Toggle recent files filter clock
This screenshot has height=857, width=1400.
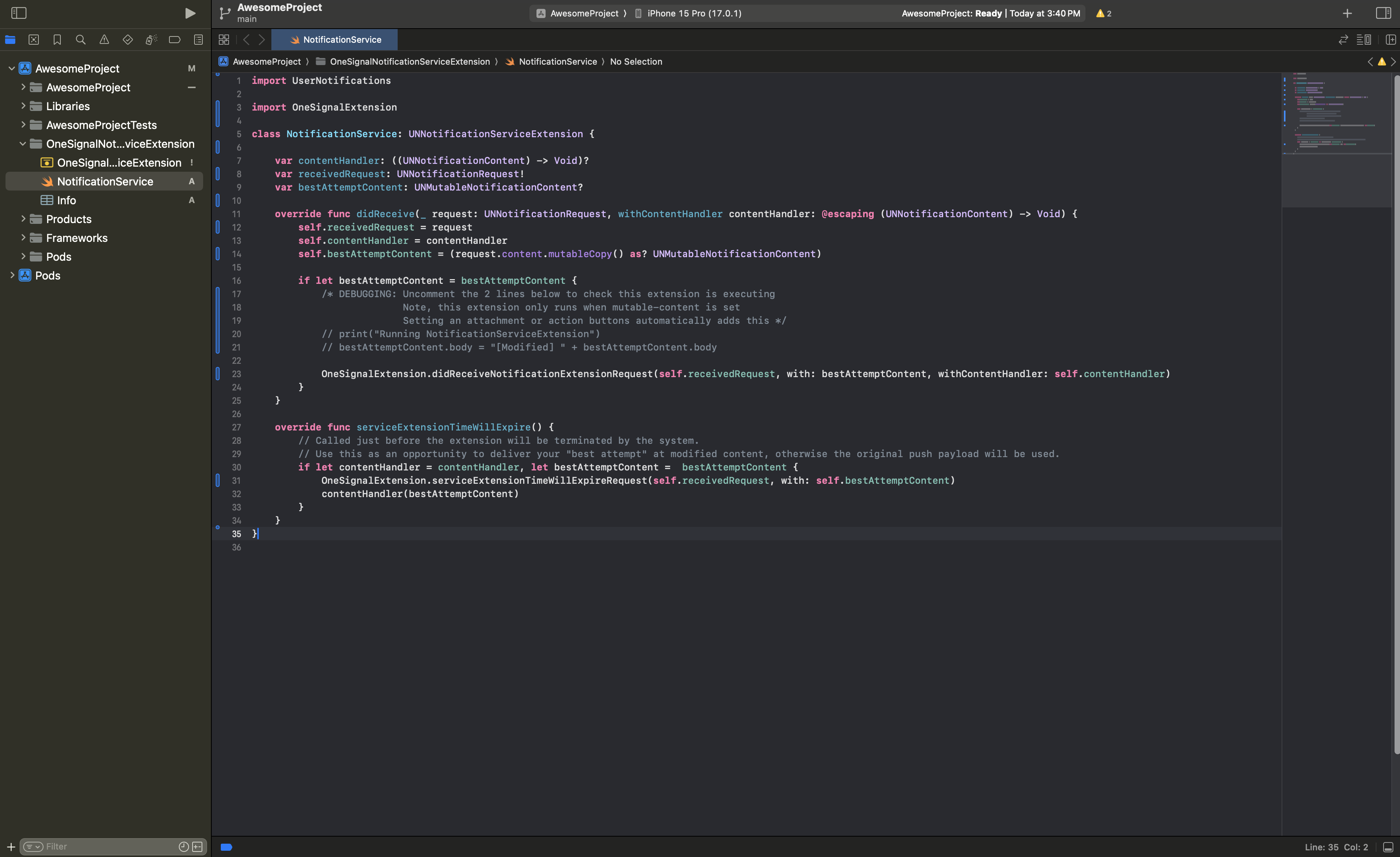click(x=184, y=847)
